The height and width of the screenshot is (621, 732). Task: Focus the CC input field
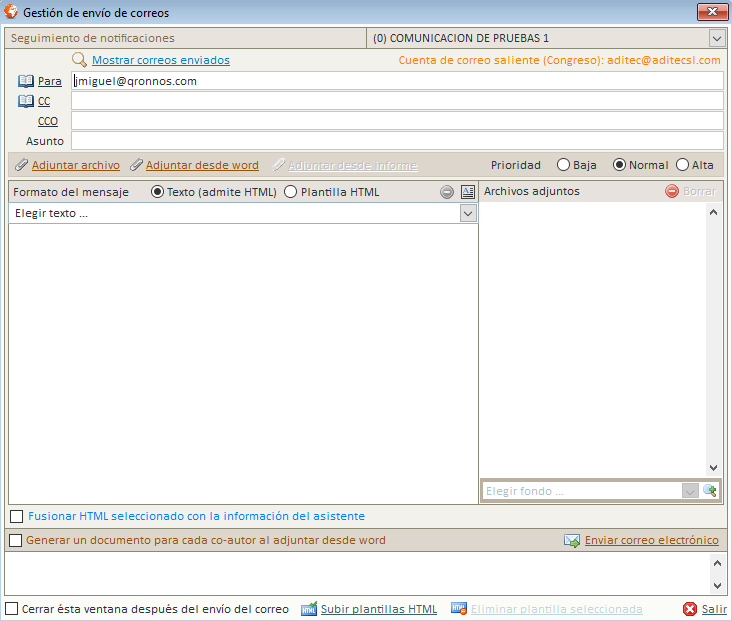click(x=397, y=101)
